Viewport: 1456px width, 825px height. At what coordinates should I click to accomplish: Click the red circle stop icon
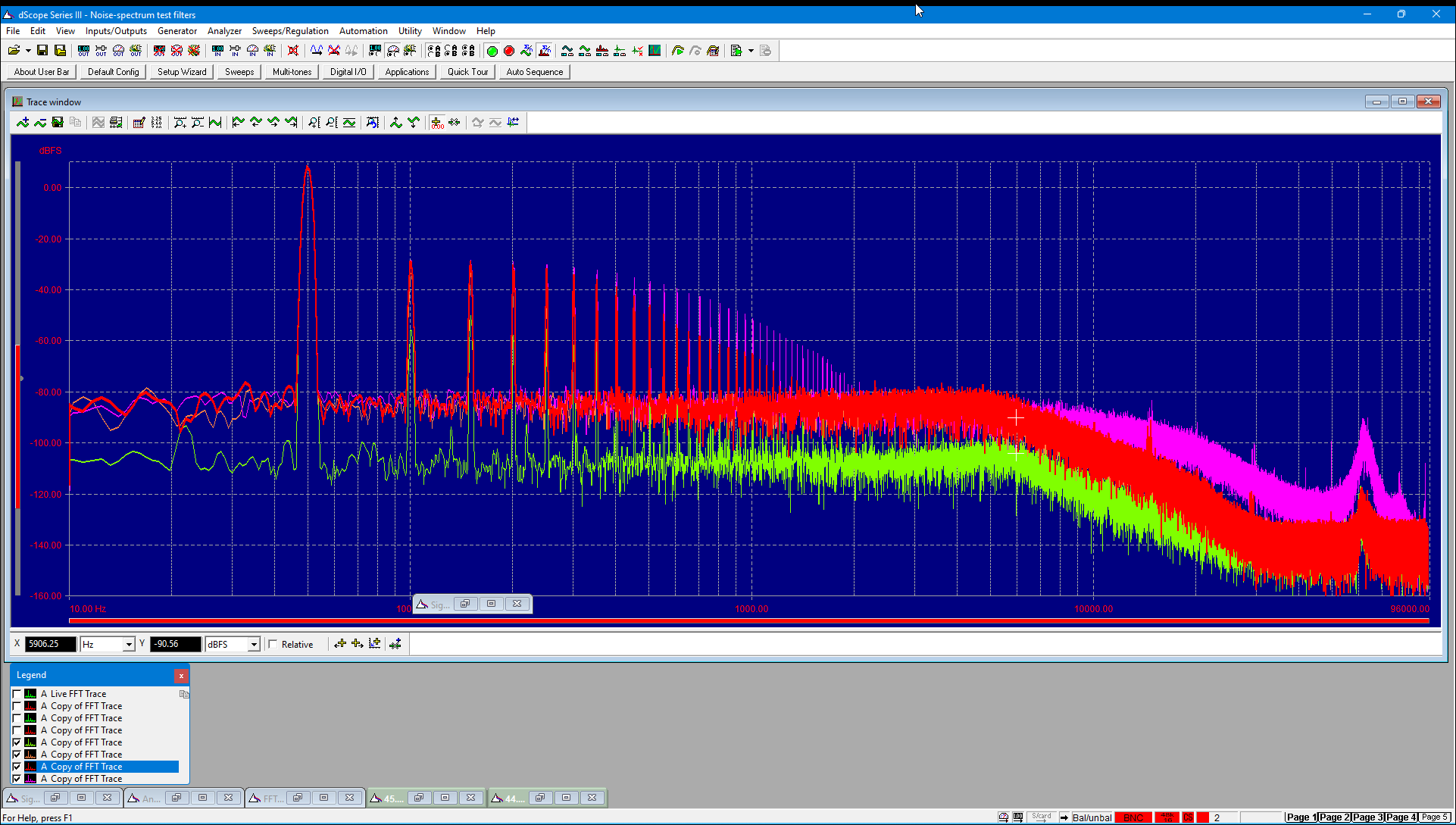(509, 51)
